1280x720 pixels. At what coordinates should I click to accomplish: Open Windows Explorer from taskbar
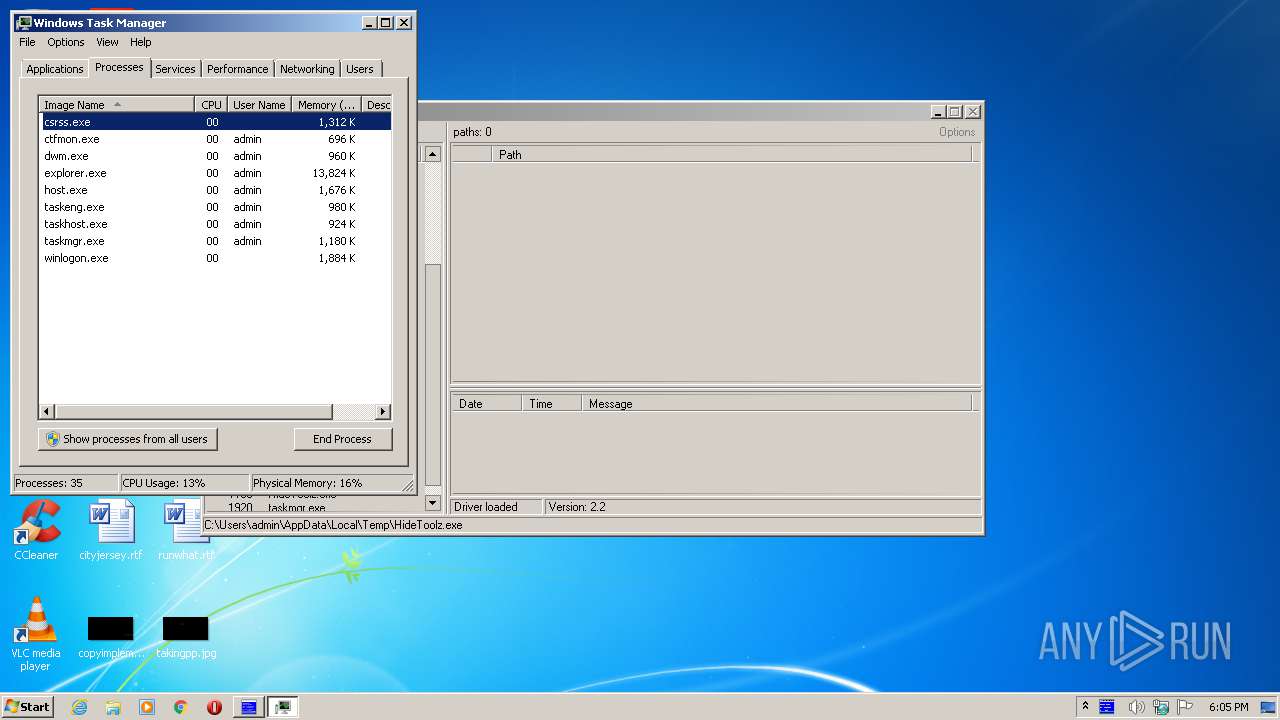(113, 707)
